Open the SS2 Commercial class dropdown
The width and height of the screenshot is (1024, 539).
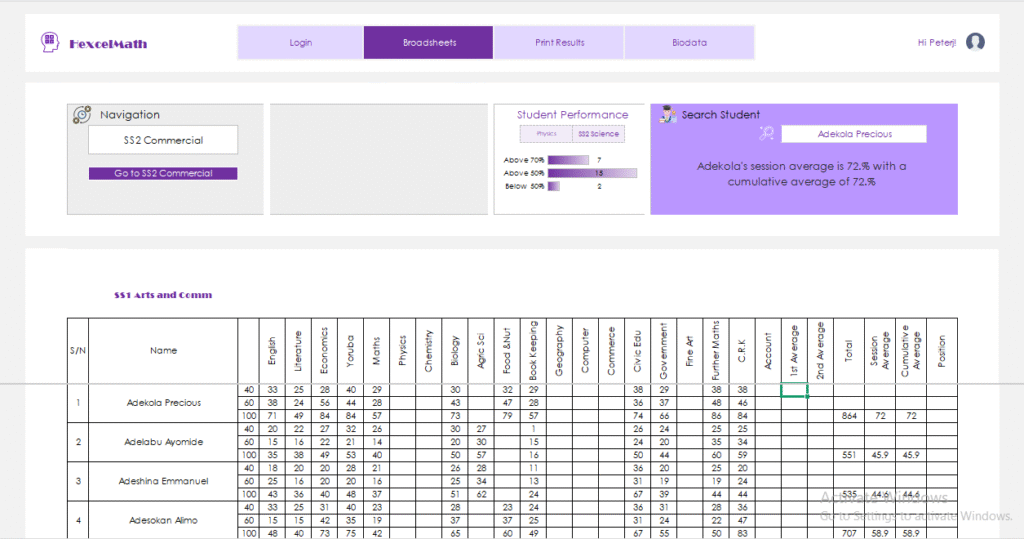click(163, 140)
